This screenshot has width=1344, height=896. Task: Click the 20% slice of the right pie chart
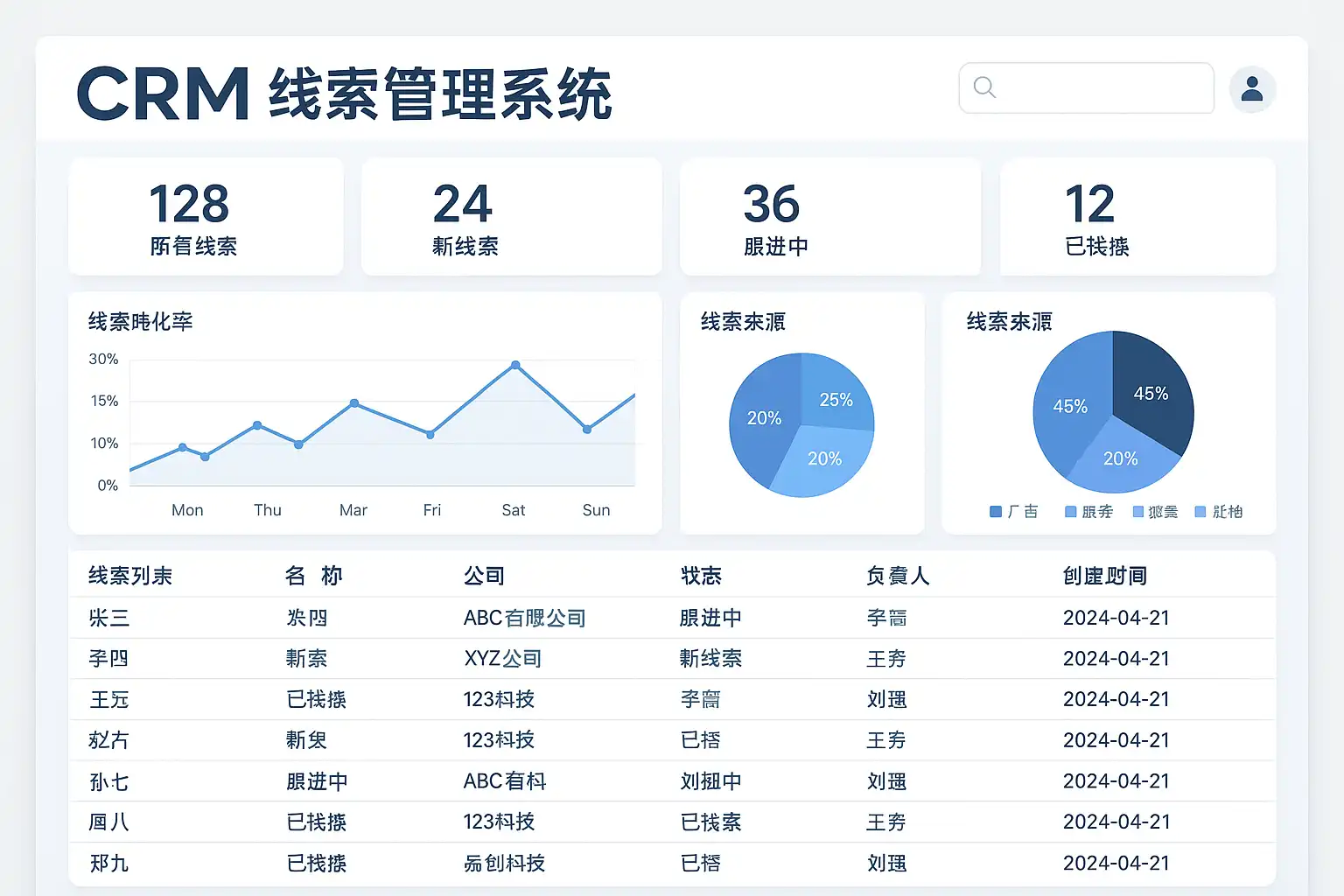click(x=1120, y=459)
